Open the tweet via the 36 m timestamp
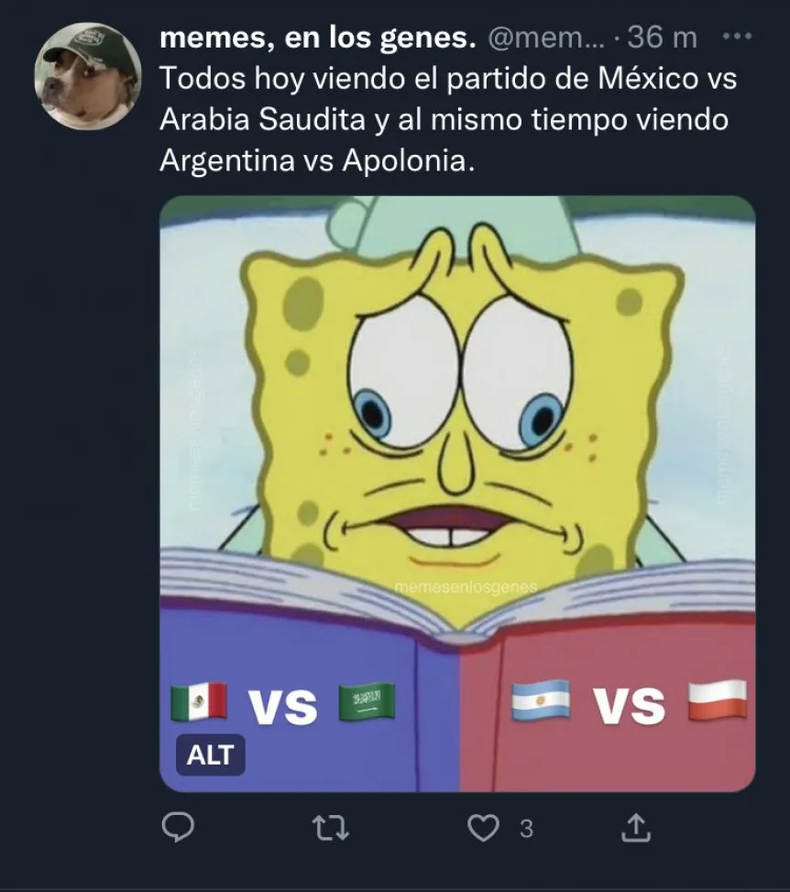790x892 pixels. 662,38
